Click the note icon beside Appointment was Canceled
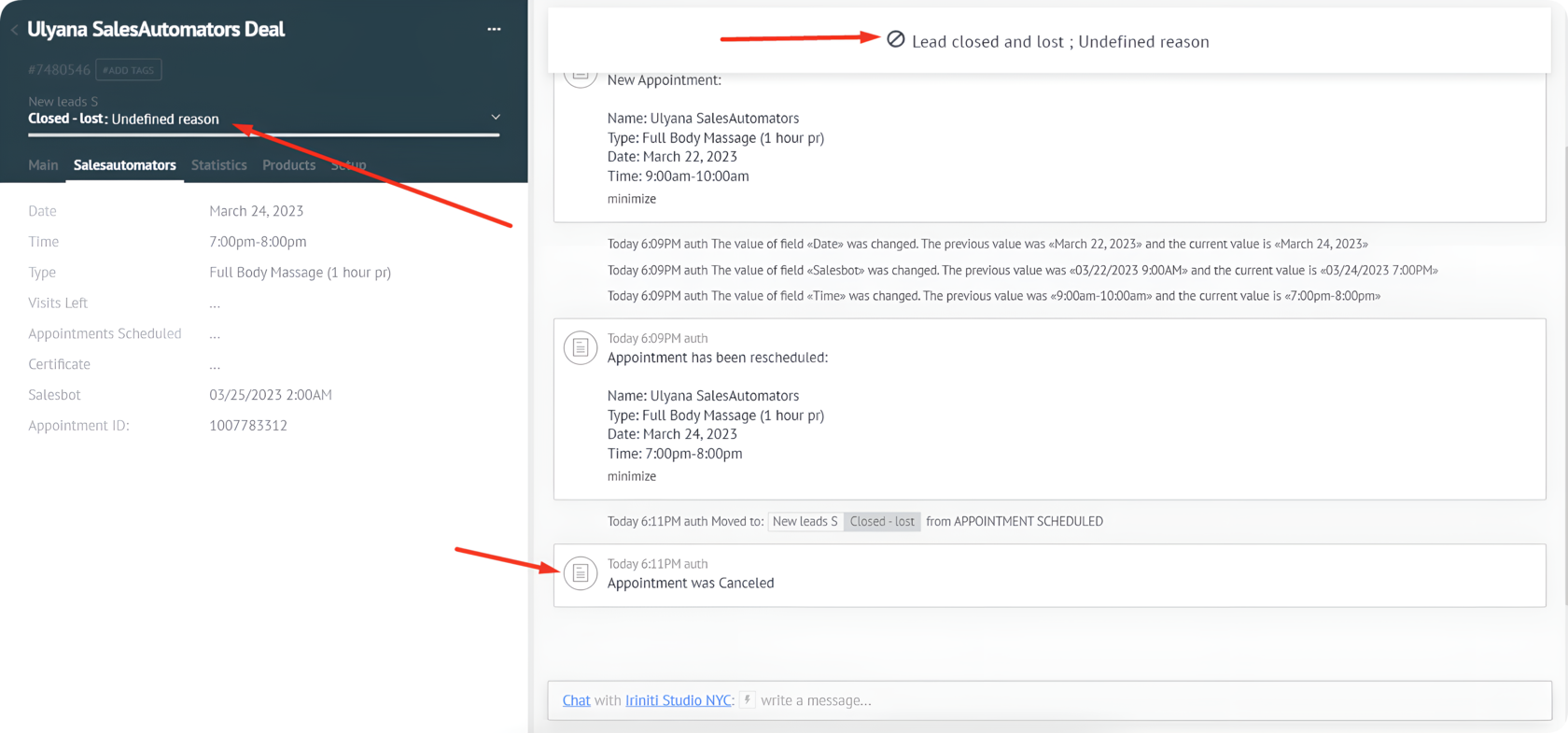The image size is (1568, 733). 580,573
